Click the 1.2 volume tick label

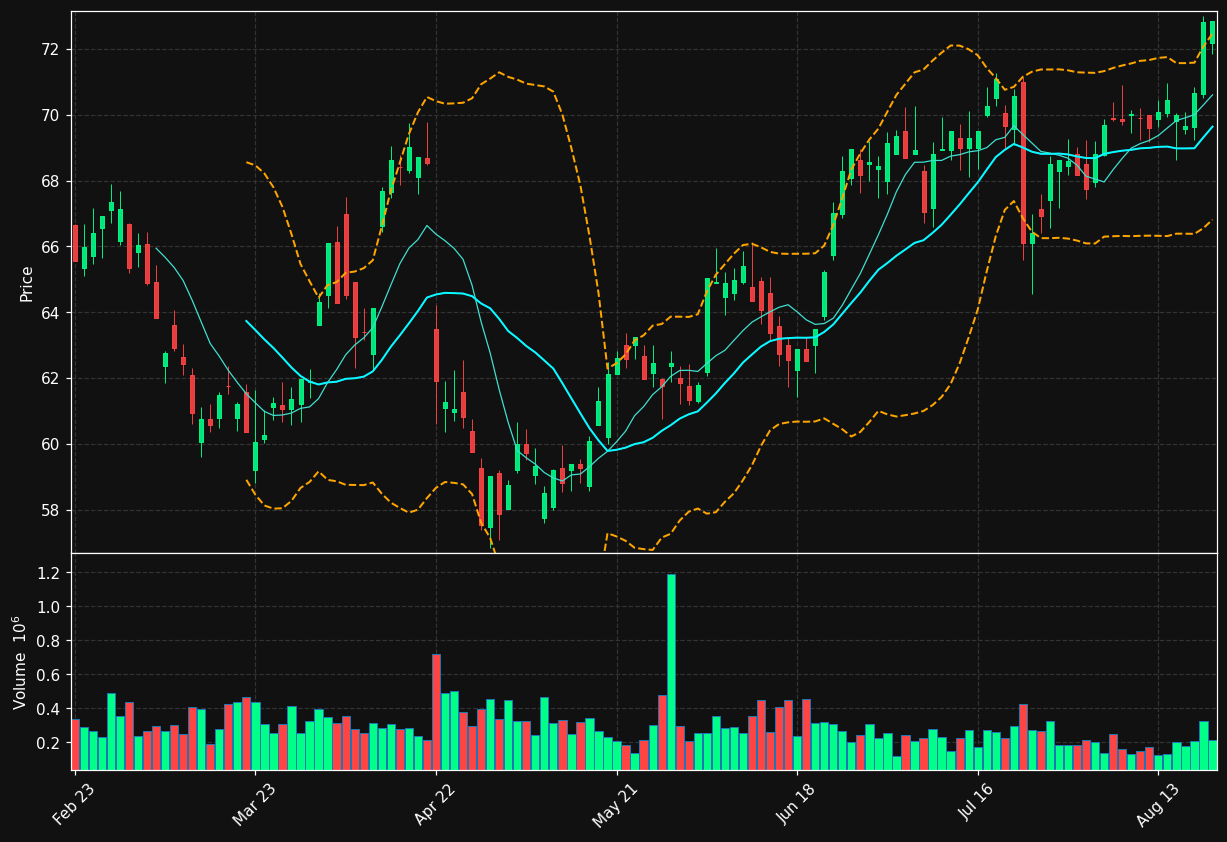(x=50, y=573)
